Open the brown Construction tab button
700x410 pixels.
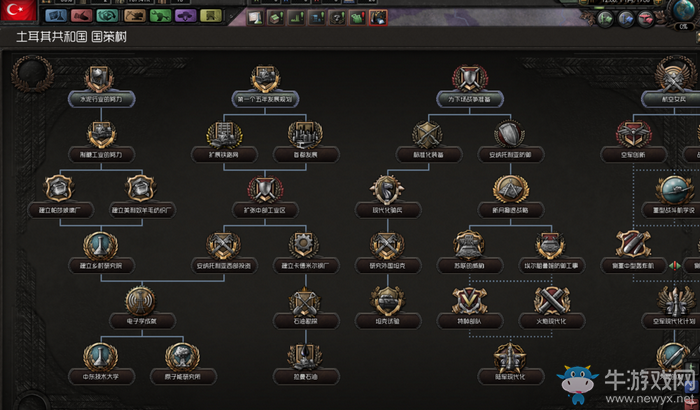134,16
